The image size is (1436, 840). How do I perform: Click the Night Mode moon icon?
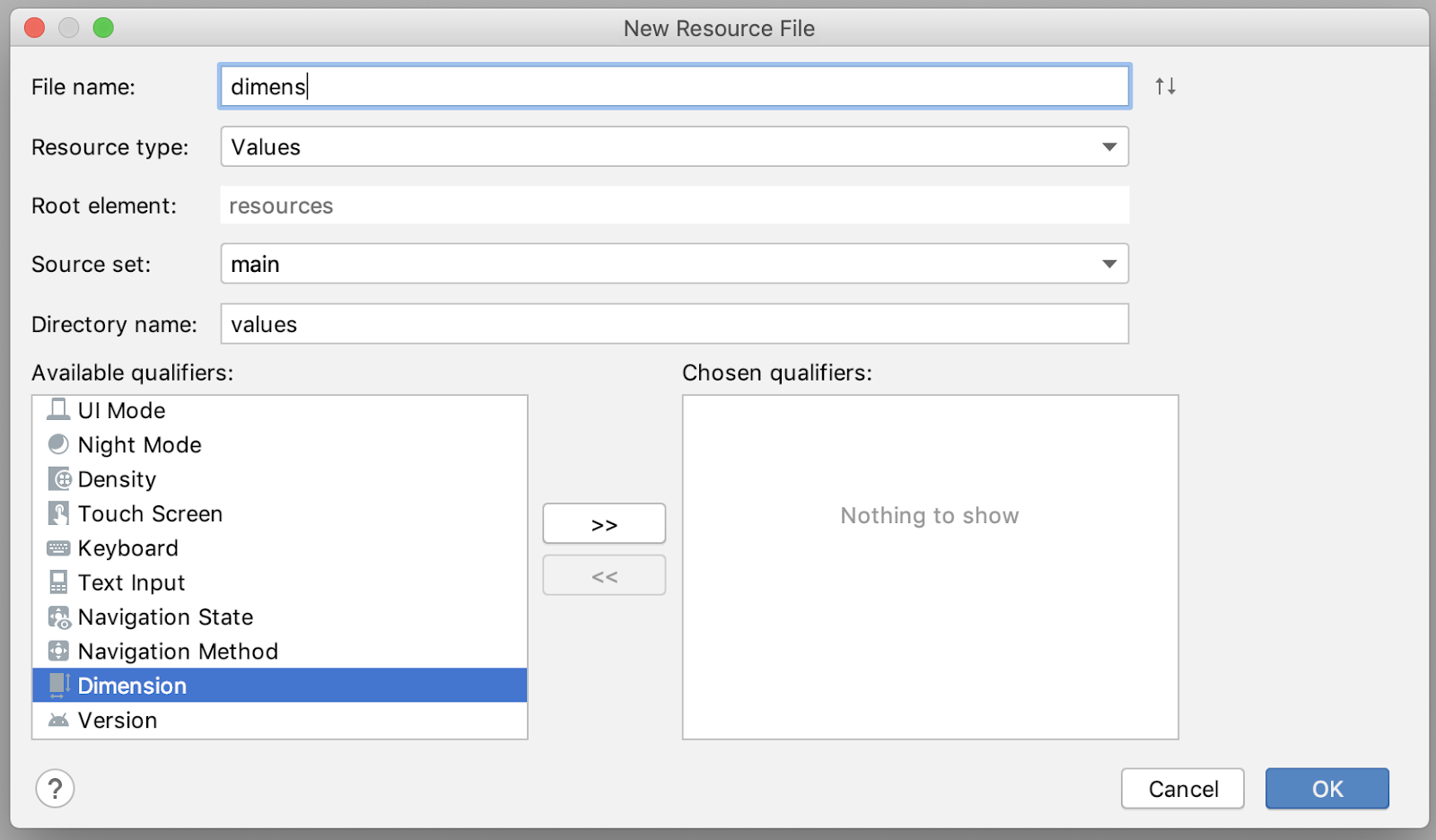(58, 444)
